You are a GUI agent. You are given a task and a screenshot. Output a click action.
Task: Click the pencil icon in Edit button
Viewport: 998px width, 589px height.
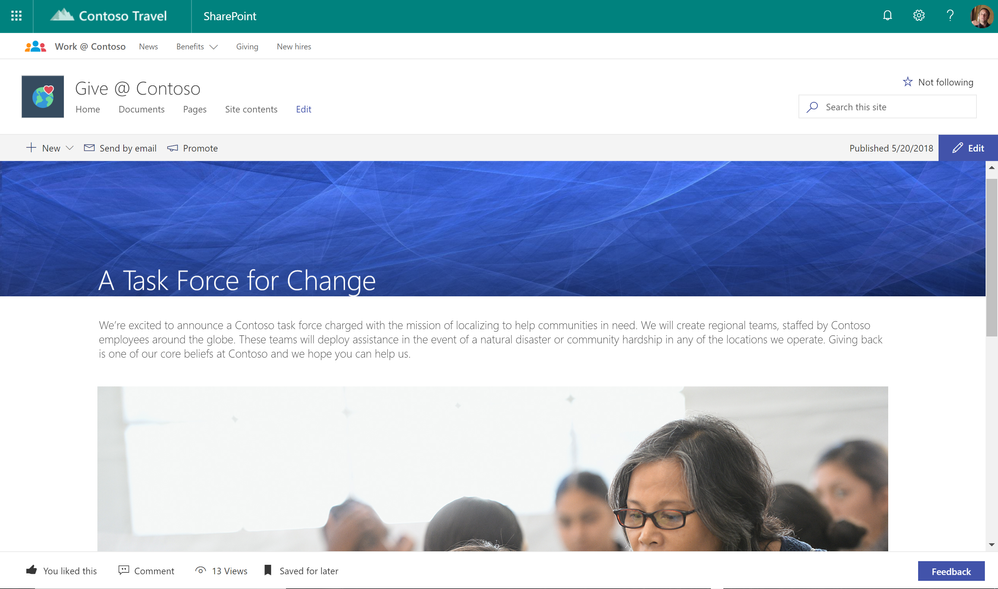tap(957, 148)
